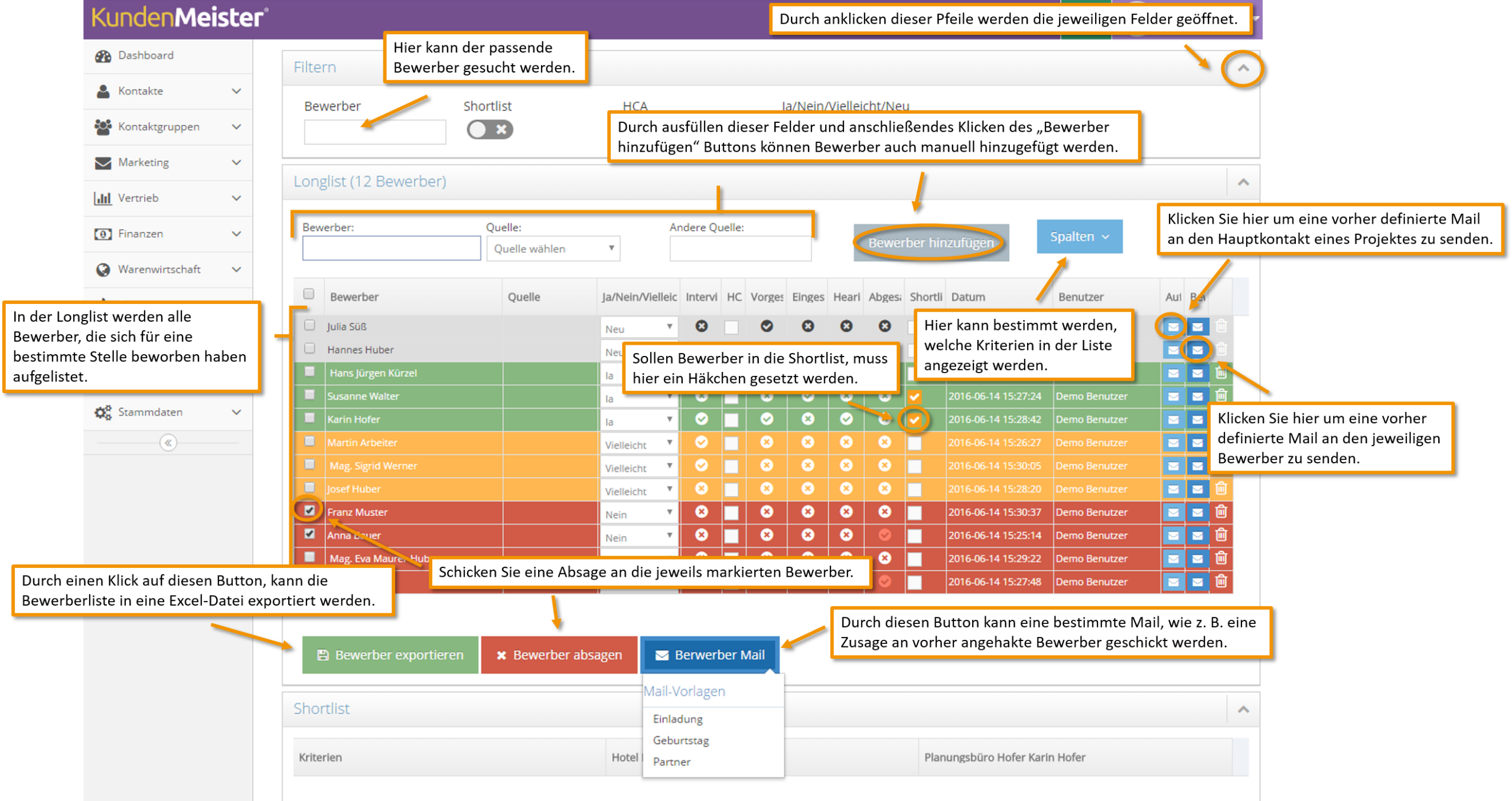Collapse the Longlist panel with chevron
This screenshot has width=1512, height=801.
coord(1243,182)
